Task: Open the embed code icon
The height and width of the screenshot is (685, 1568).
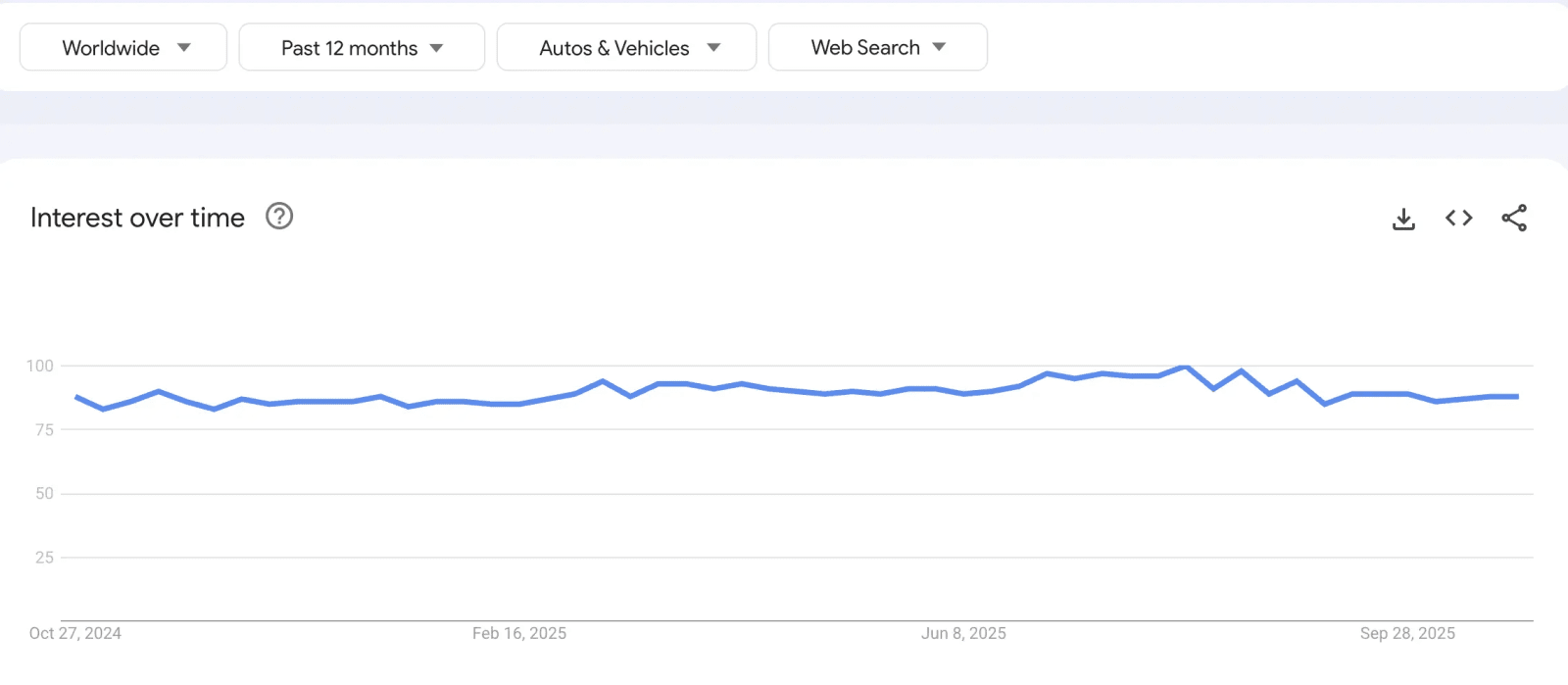Action: pyautogui.click(x=1459, y=218)
